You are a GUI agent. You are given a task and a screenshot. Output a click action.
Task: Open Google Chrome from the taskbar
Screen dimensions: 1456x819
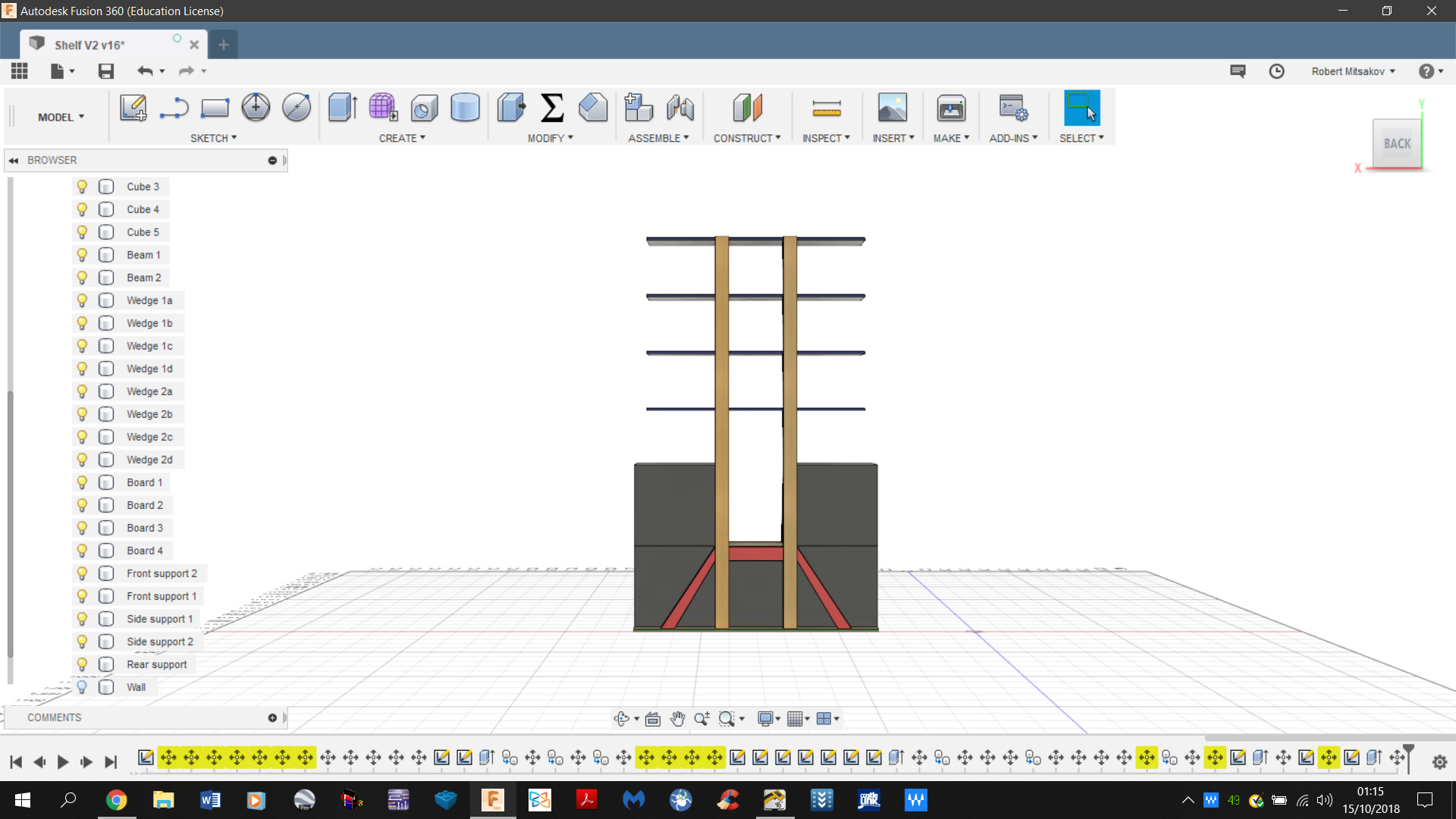pos(116,800)
